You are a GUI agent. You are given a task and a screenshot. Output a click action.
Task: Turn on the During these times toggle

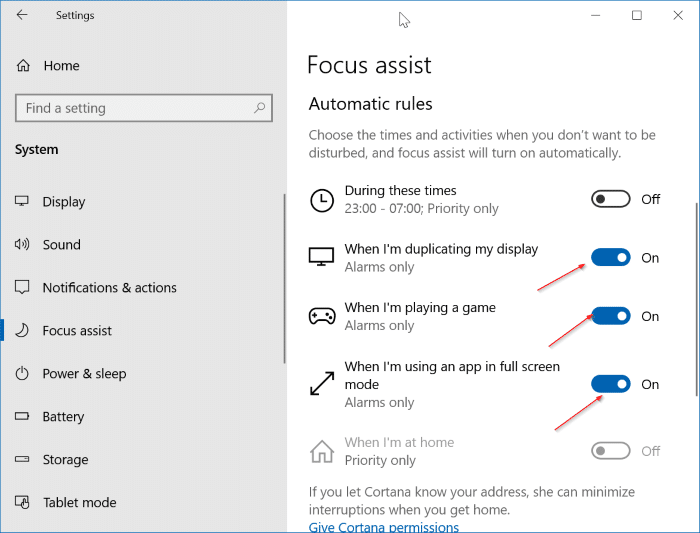pyautogui.click(x=610, y=199)
